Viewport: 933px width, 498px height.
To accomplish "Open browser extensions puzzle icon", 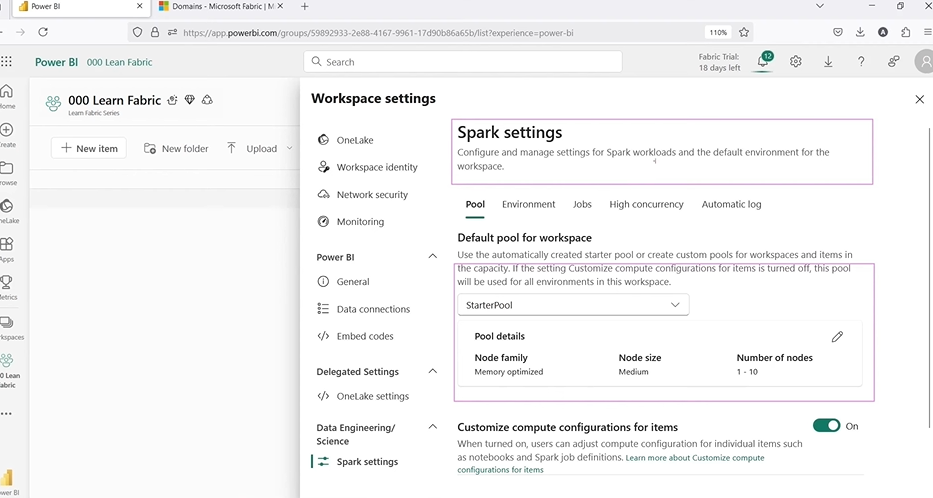I will pyautogui.click(x=906, y=32).
